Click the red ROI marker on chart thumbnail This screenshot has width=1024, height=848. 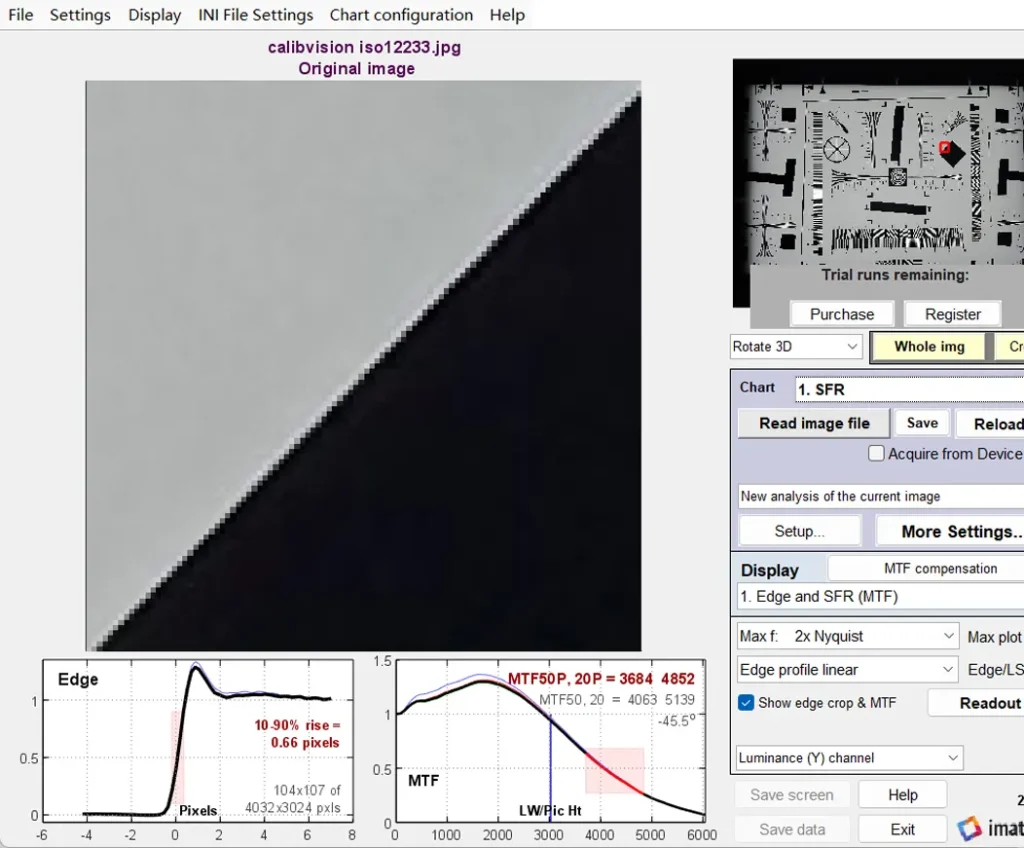pyautogui.click(x=944, y=148)
